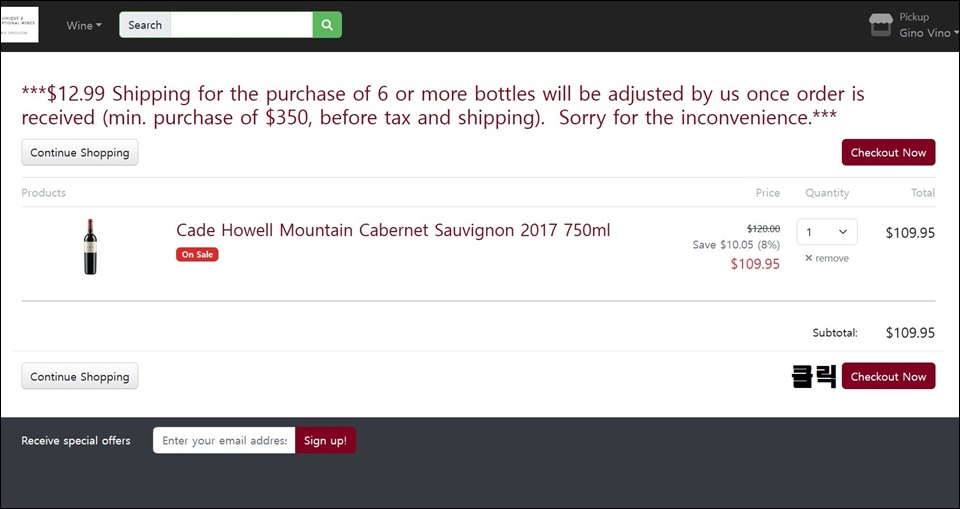
Task: Click the remove item link
Action: 827,258
